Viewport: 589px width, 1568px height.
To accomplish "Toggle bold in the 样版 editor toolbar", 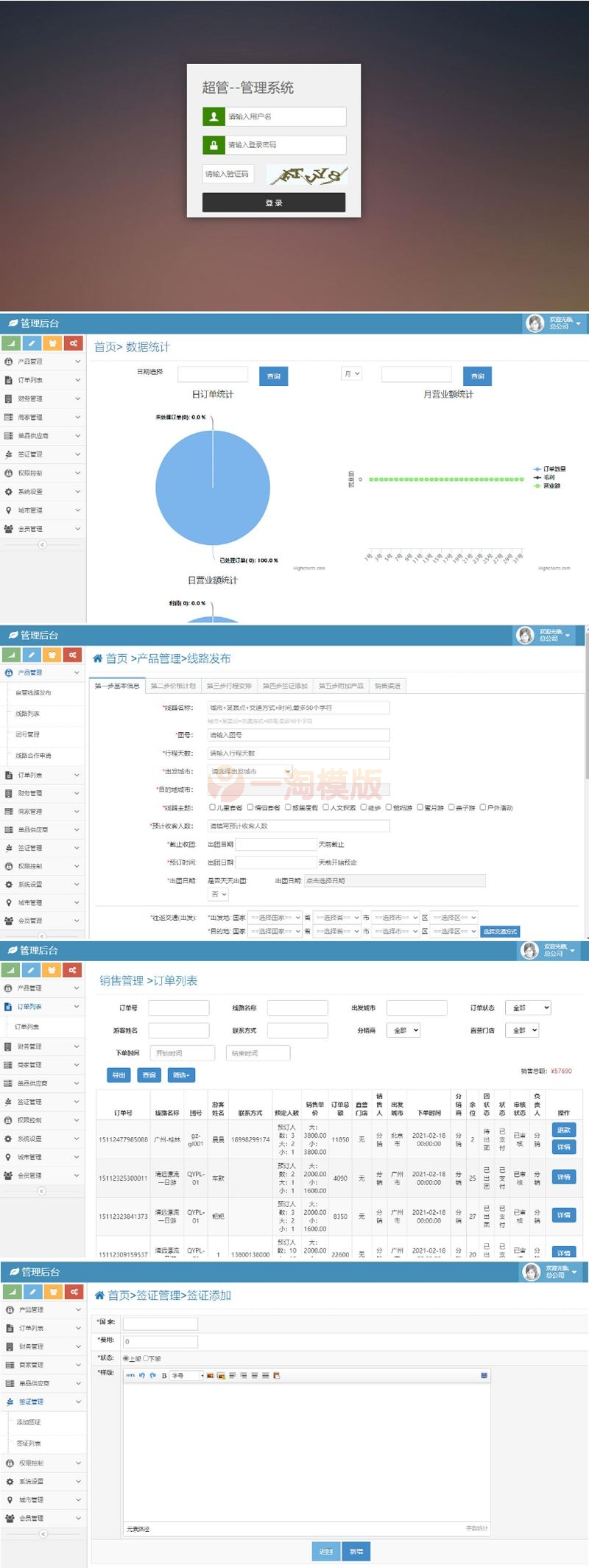I will [163, 1376].
